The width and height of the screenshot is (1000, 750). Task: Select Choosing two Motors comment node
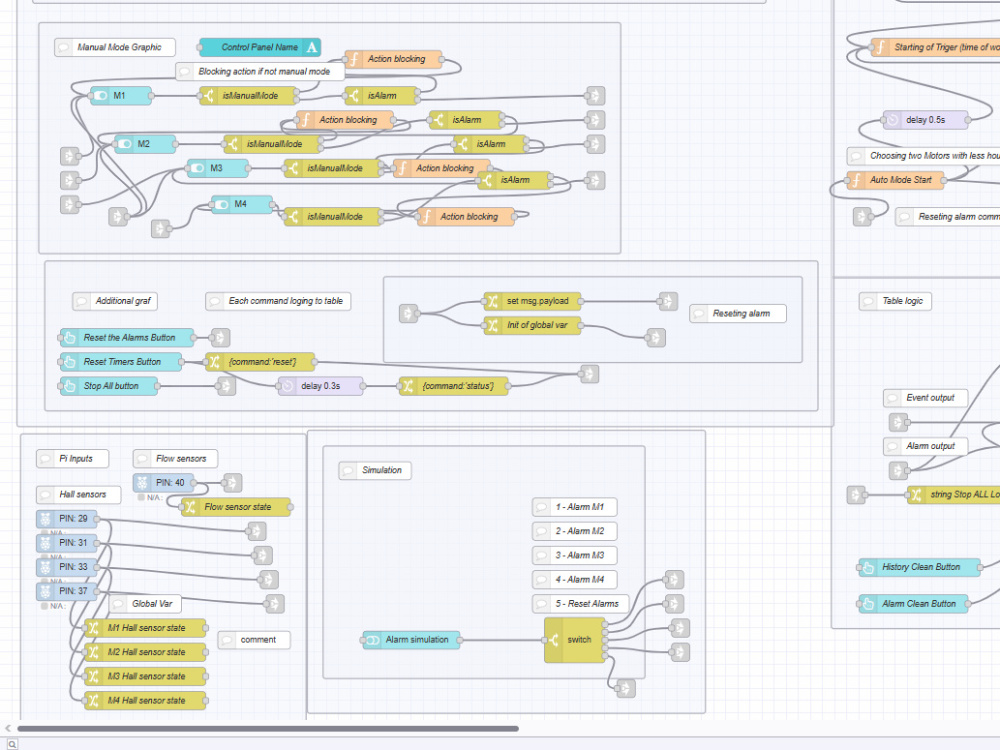pyautogui.click(x=923, y=156)
